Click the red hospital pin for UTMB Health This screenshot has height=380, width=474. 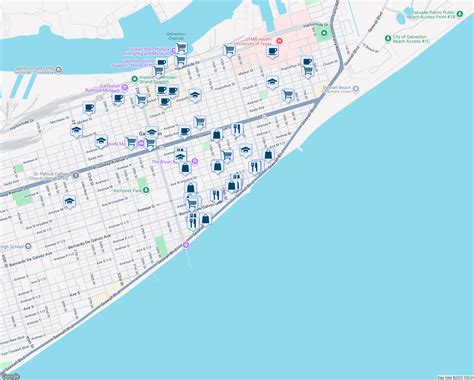tap(280, 41)
